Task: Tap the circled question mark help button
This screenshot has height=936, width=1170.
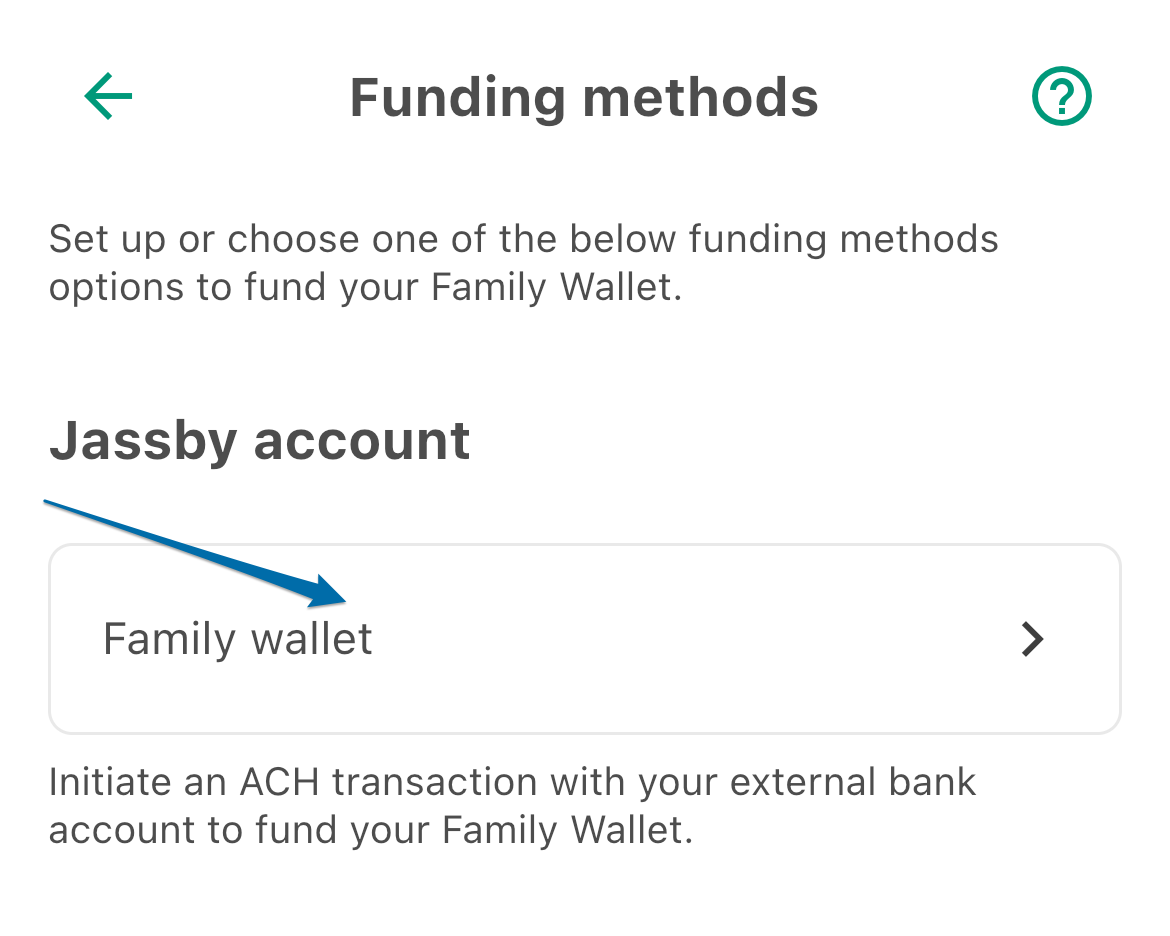Action: 1061,96
